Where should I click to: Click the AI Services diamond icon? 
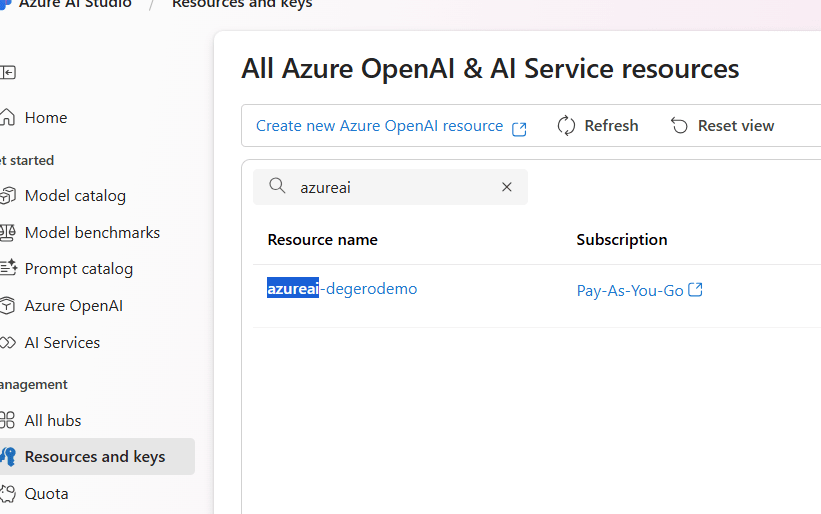[x=7, y=343]
